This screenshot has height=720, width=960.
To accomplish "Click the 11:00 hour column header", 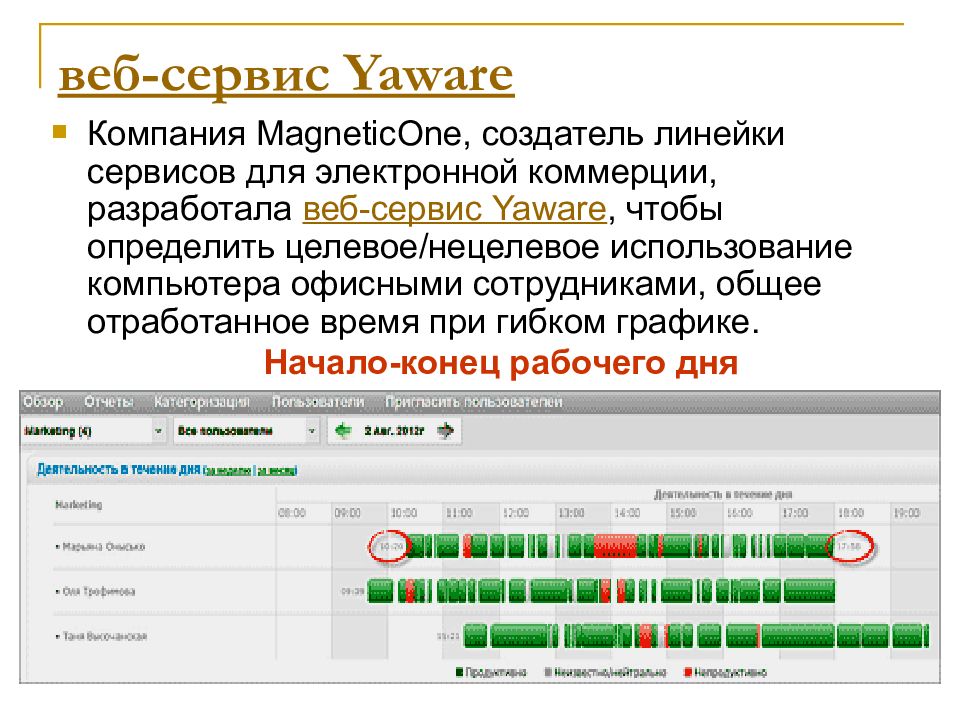I will pyautogui.click(x=459, y=513).
